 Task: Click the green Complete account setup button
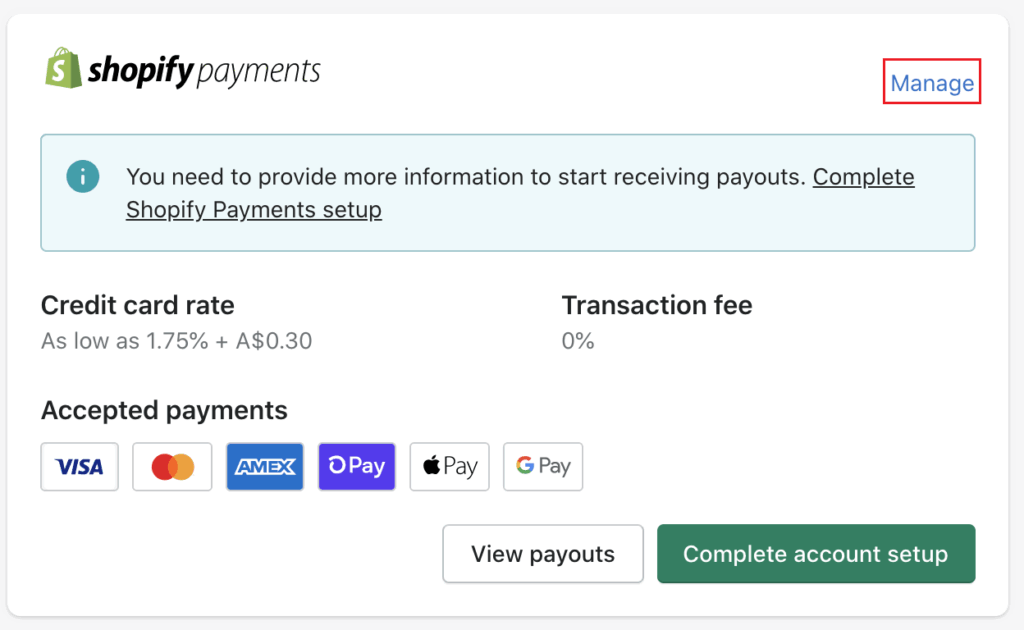point(816,554)
